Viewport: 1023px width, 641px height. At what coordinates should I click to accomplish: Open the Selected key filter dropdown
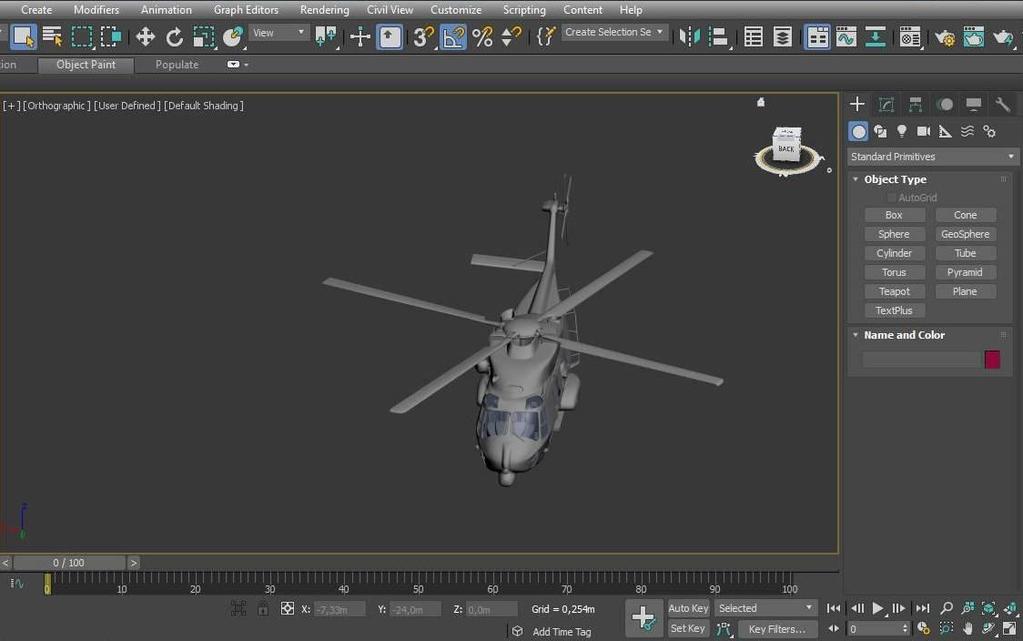coord(765,608)
